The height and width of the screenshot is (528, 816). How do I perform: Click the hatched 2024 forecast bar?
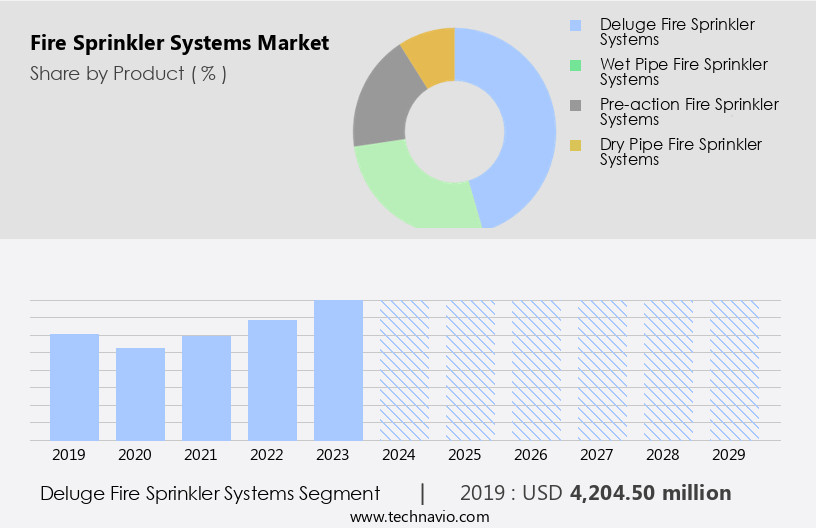pos(404,370)
